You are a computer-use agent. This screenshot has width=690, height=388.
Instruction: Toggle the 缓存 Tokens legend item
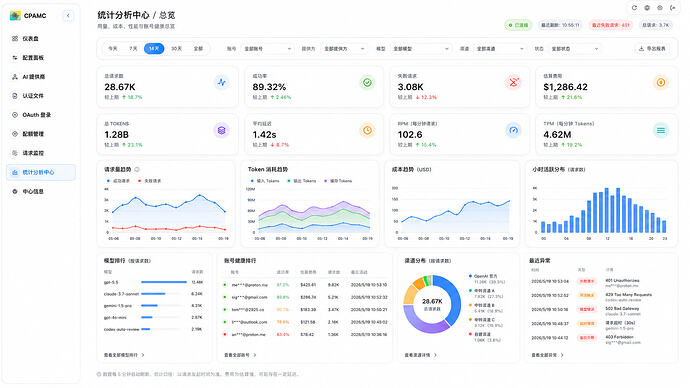(338, 181)
